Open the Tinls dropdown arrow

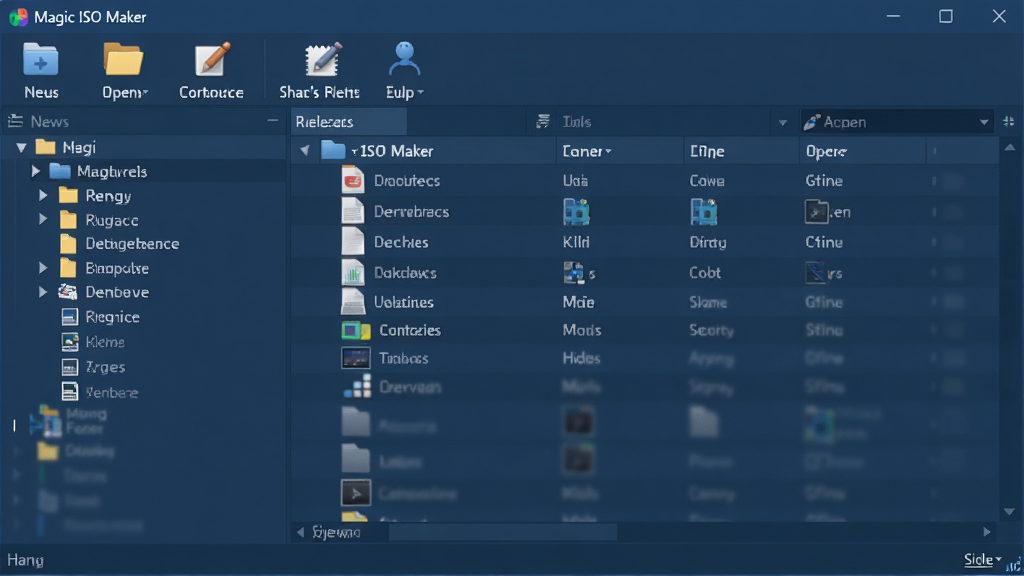[x=782, y=122]
